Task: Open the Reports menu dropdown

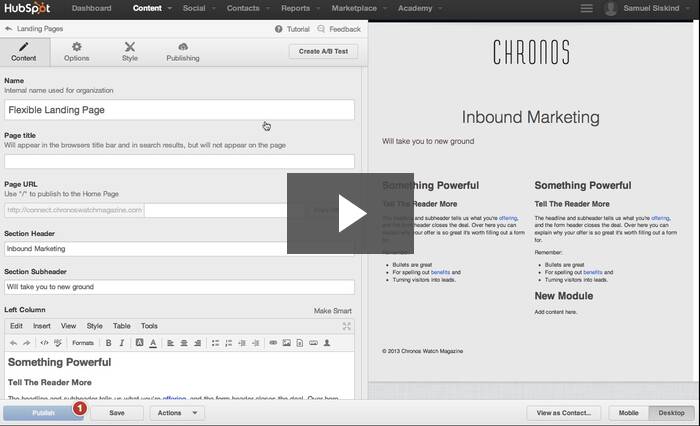Action: (300, 8)
